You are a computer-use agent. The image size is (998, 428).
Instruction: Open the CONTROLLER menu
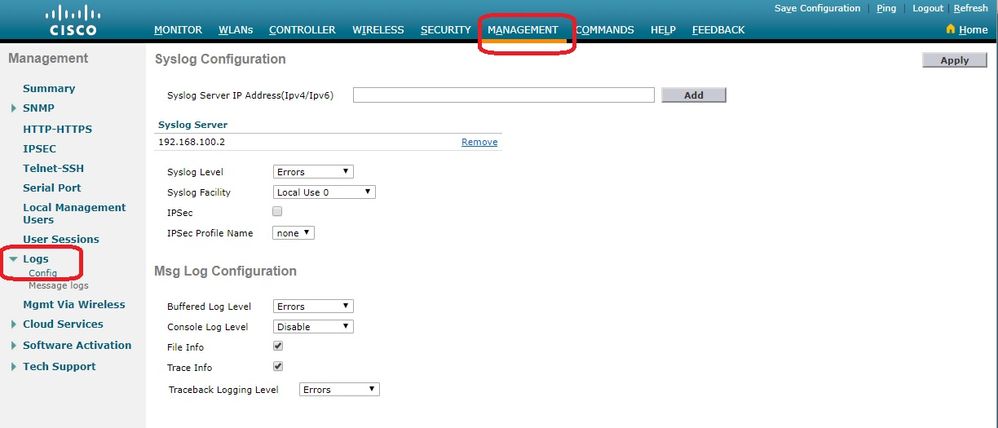coord(302,30)
